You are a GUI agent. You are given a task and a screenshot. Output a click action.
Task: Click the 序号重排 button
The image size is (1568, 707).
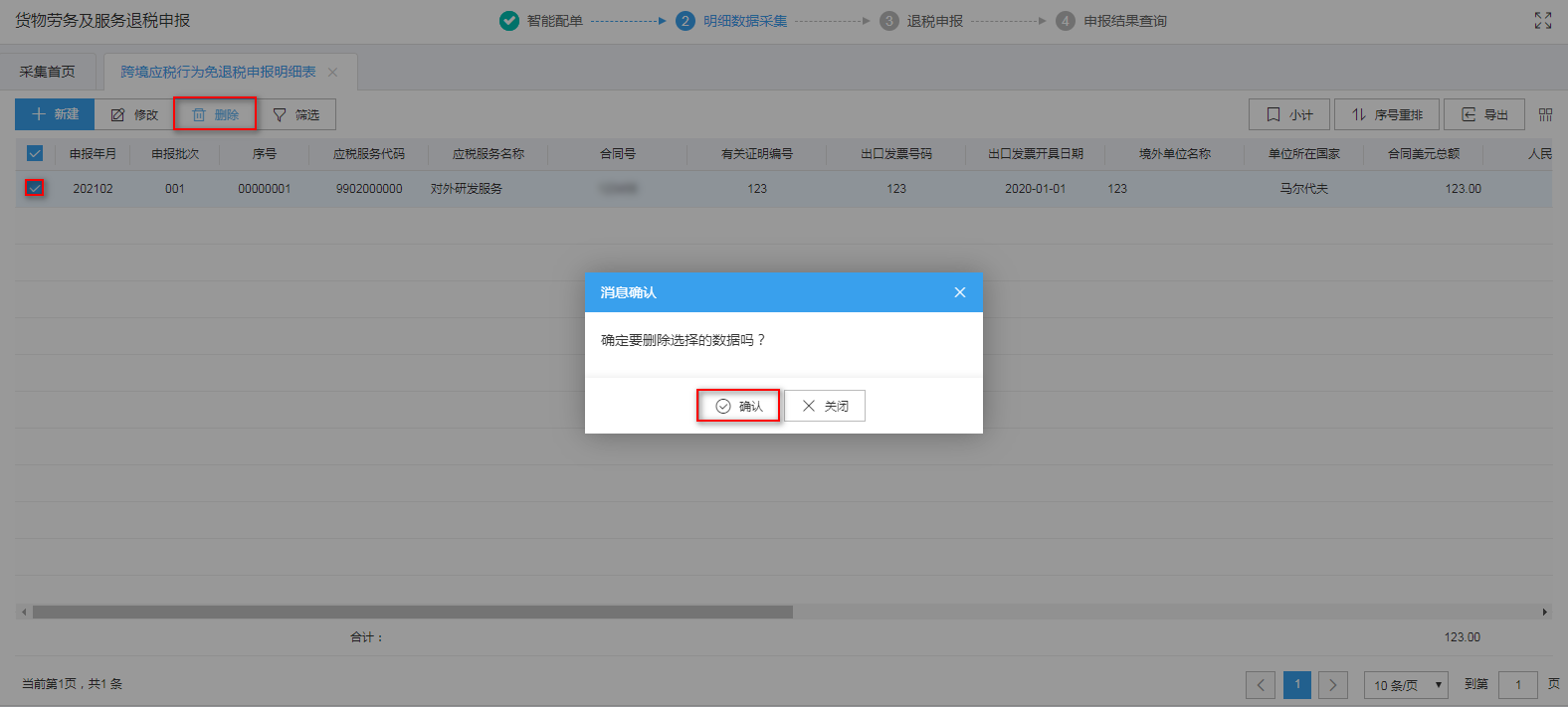(1387, 114)
